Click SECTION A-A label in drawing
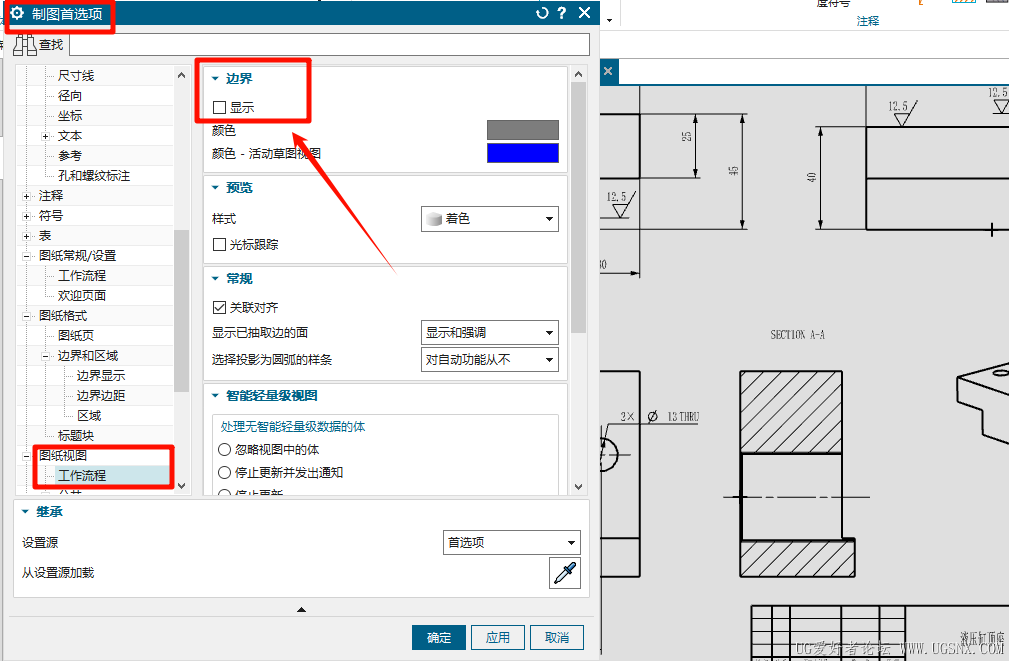The width and height of the screenshot is (1009, 661). click(797, 335)
